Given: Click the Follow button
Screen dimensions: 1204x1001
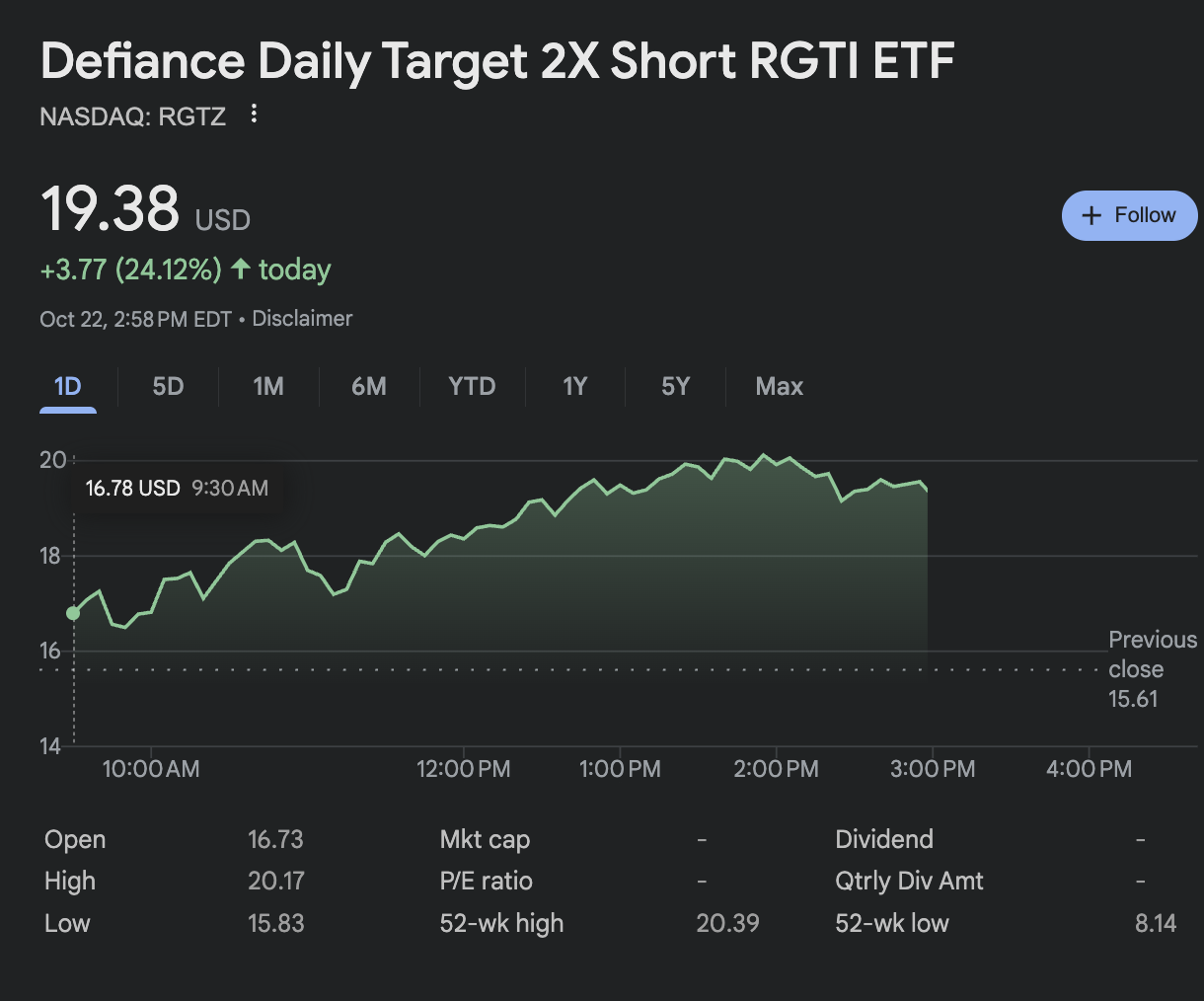Looking at the screenshot, I should pos(1130,215).
